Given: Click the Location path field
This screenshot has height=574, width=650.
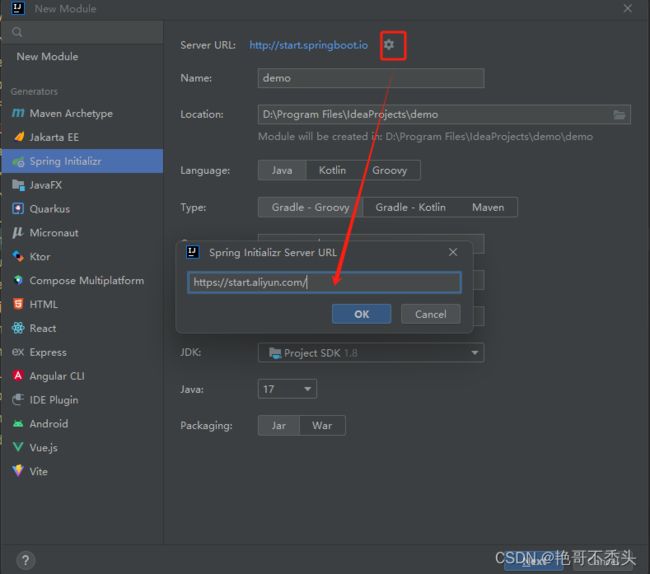Looking at the screenshot, I should tap(444, 115).
